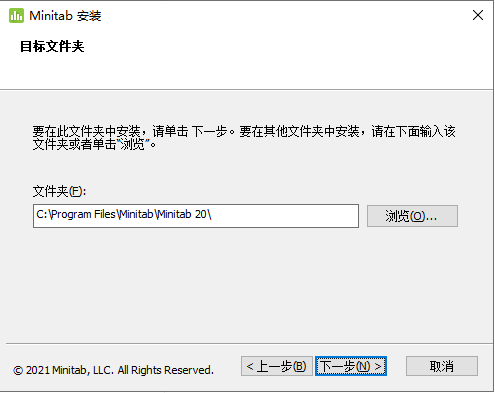The image size is (495, 393).
Task: Continue with the 下一步(N) button
Action: click(x=351, y=366)
